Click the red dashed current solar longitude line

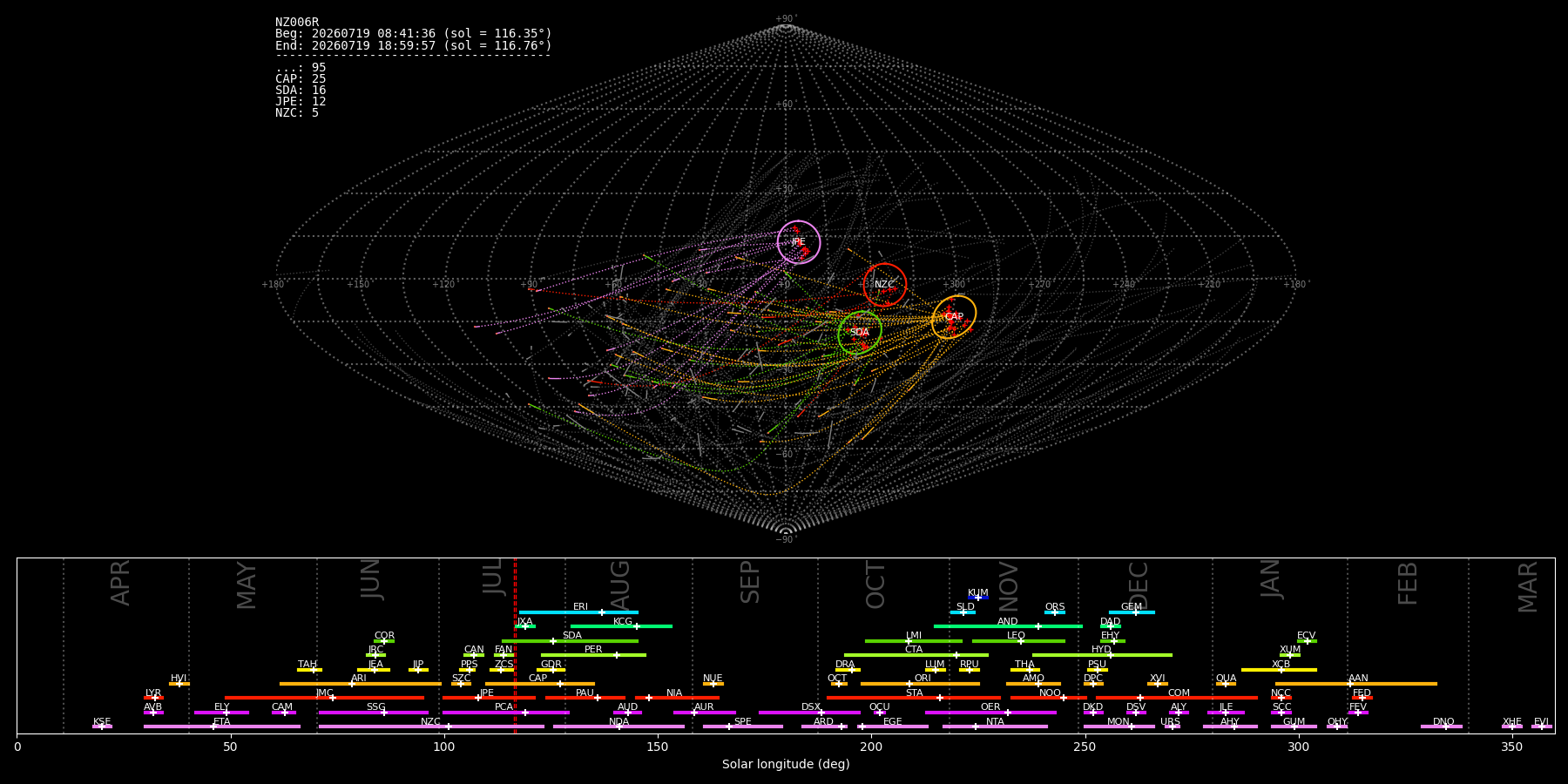(515, 645)
